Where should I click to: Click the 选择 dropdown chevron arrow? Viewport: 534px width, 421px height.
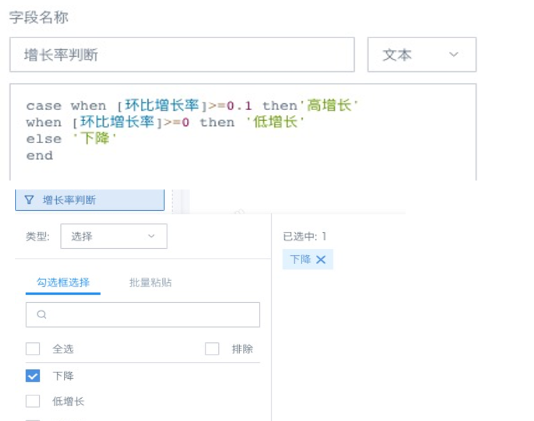click(151, 236)
